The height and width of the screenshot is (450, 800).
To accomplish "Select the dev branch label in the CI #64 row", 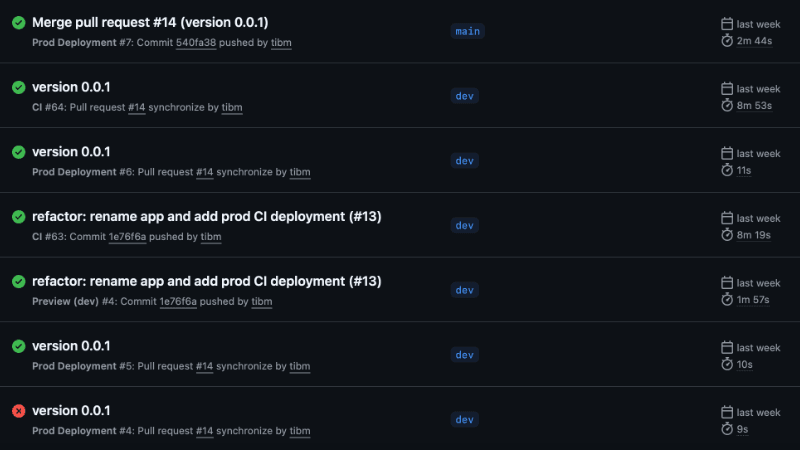I will (464, 96).
